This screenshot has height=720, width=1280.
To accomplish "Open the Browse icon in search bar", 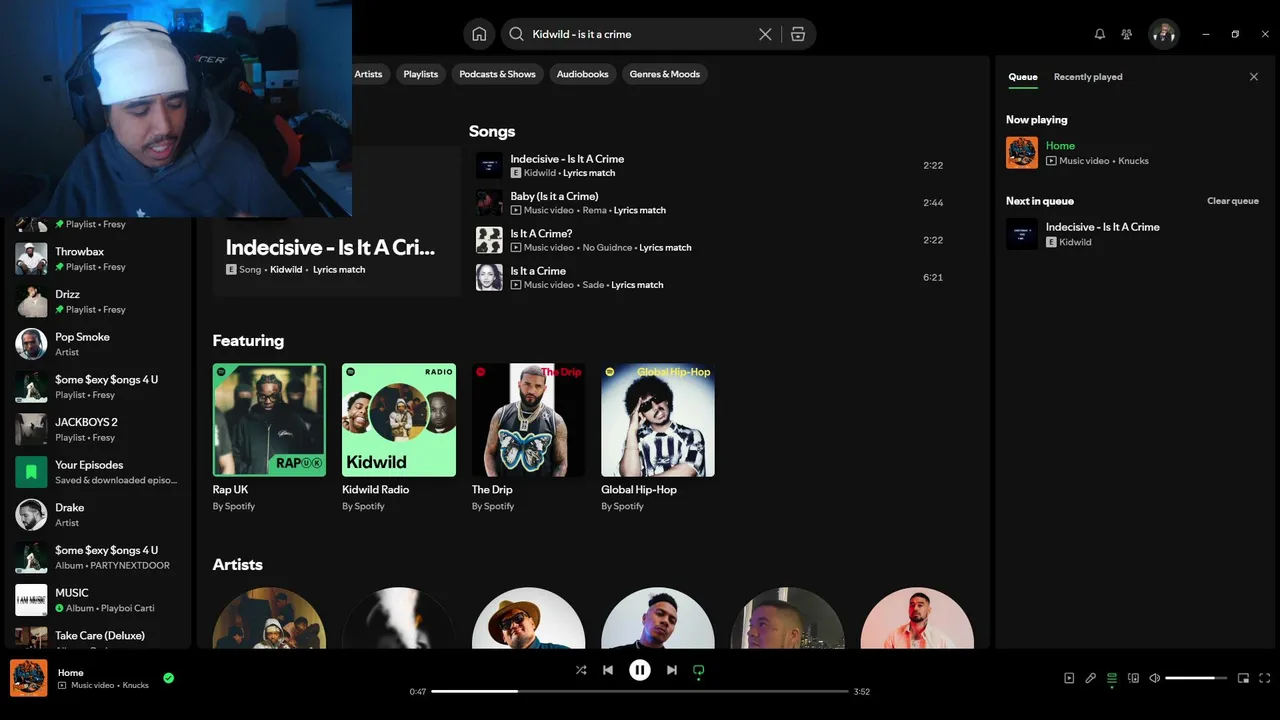I will pos(797,34).
